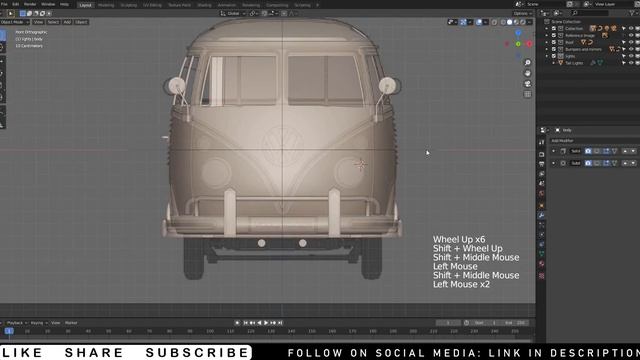
Task: Open the Material properties tab icon
Action: click(x=542, y=264)
